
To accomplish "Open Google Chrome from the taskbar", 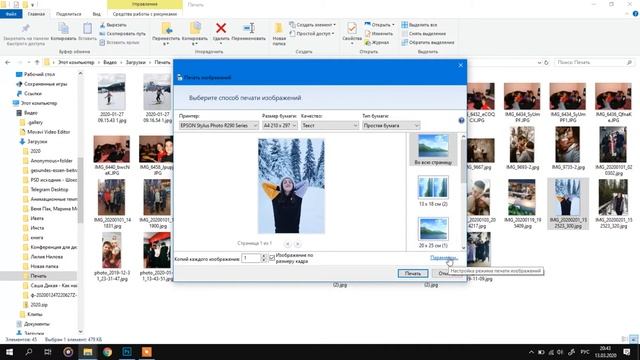I will click(x=107, y=352).
